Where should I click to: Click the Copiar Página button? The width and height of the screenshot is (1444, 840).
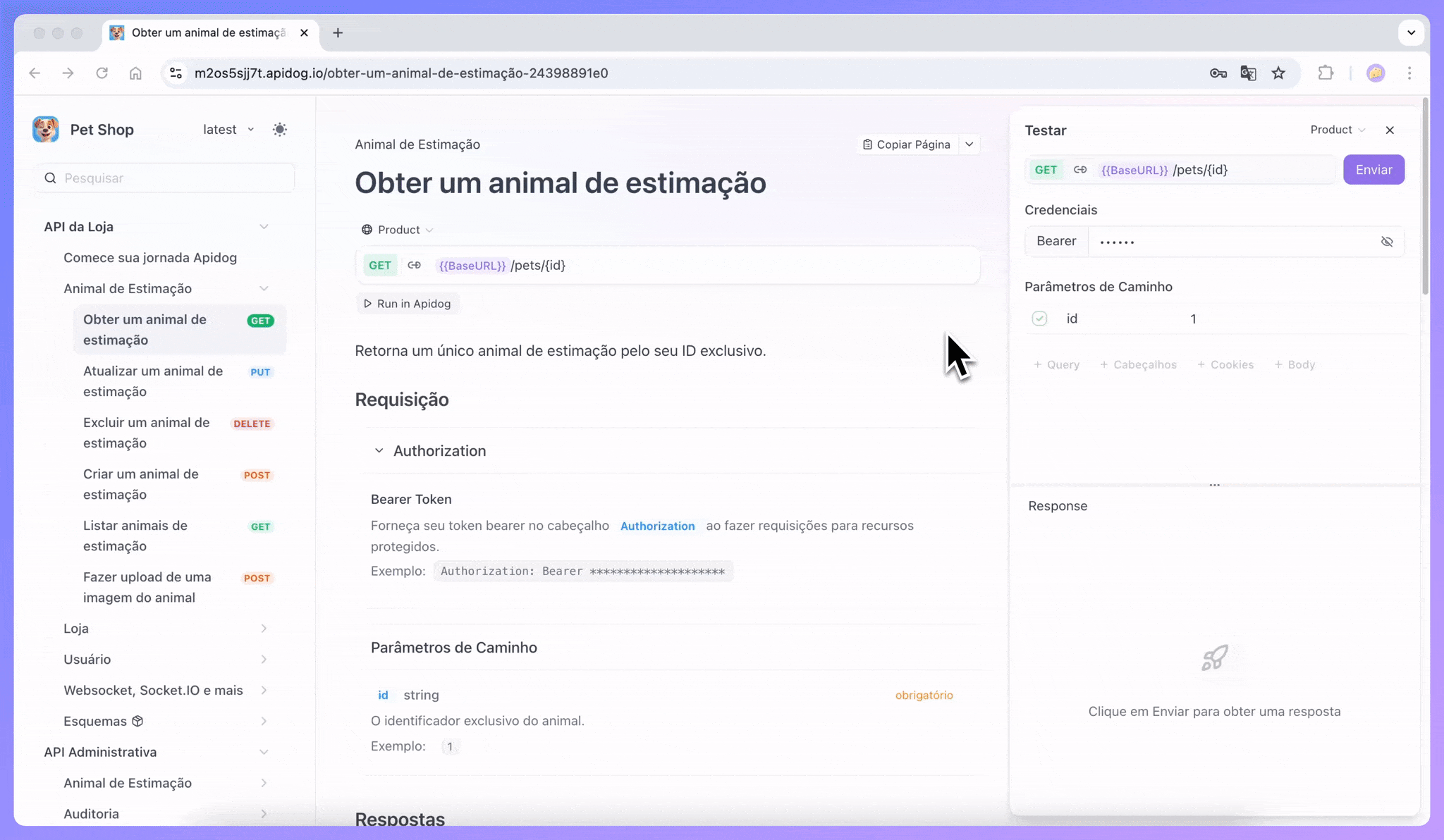[907, 144]
